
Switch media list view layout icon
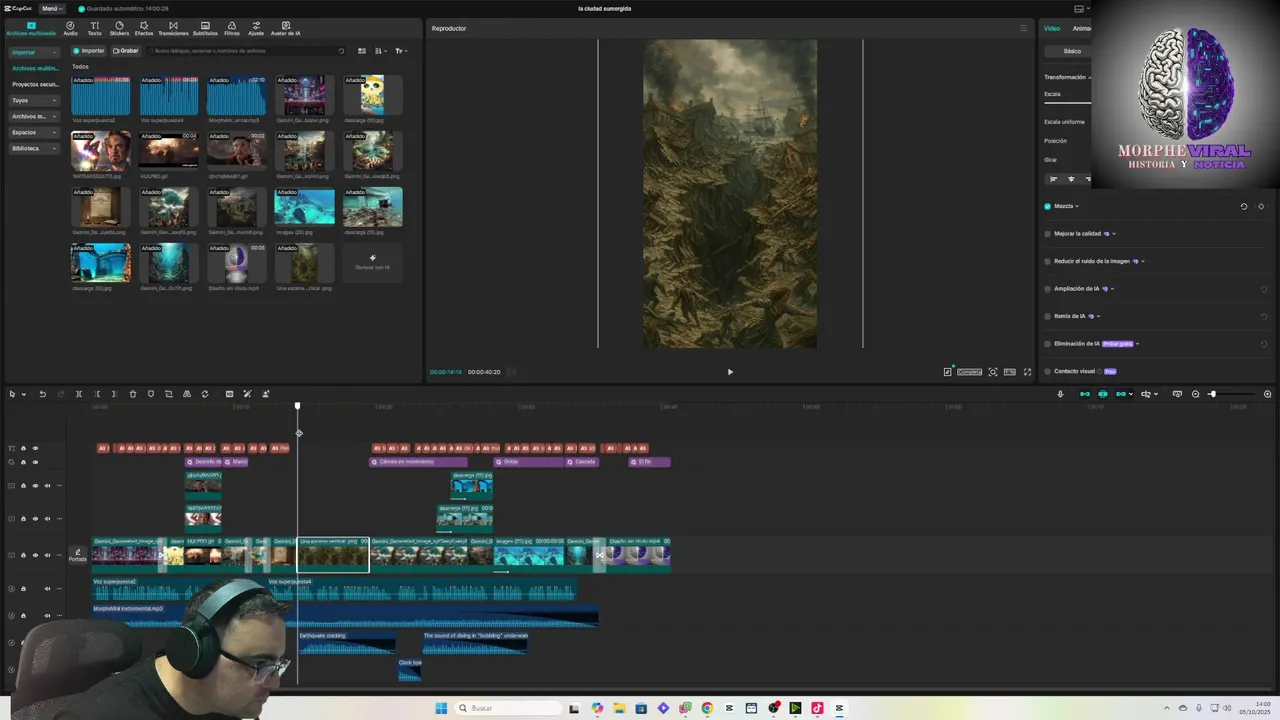(362, 51)
